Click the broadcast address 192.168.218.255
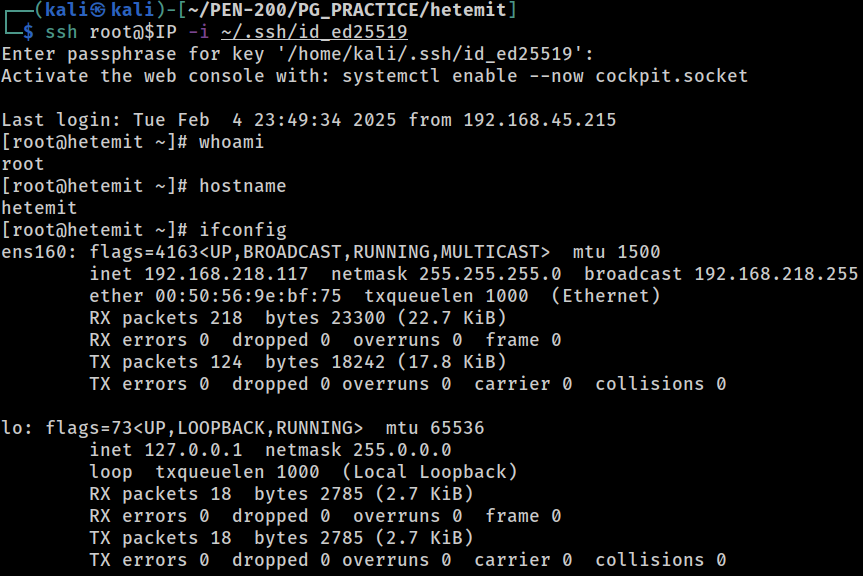The width and height of the screenshot is (863, 576). pos(776,274)
